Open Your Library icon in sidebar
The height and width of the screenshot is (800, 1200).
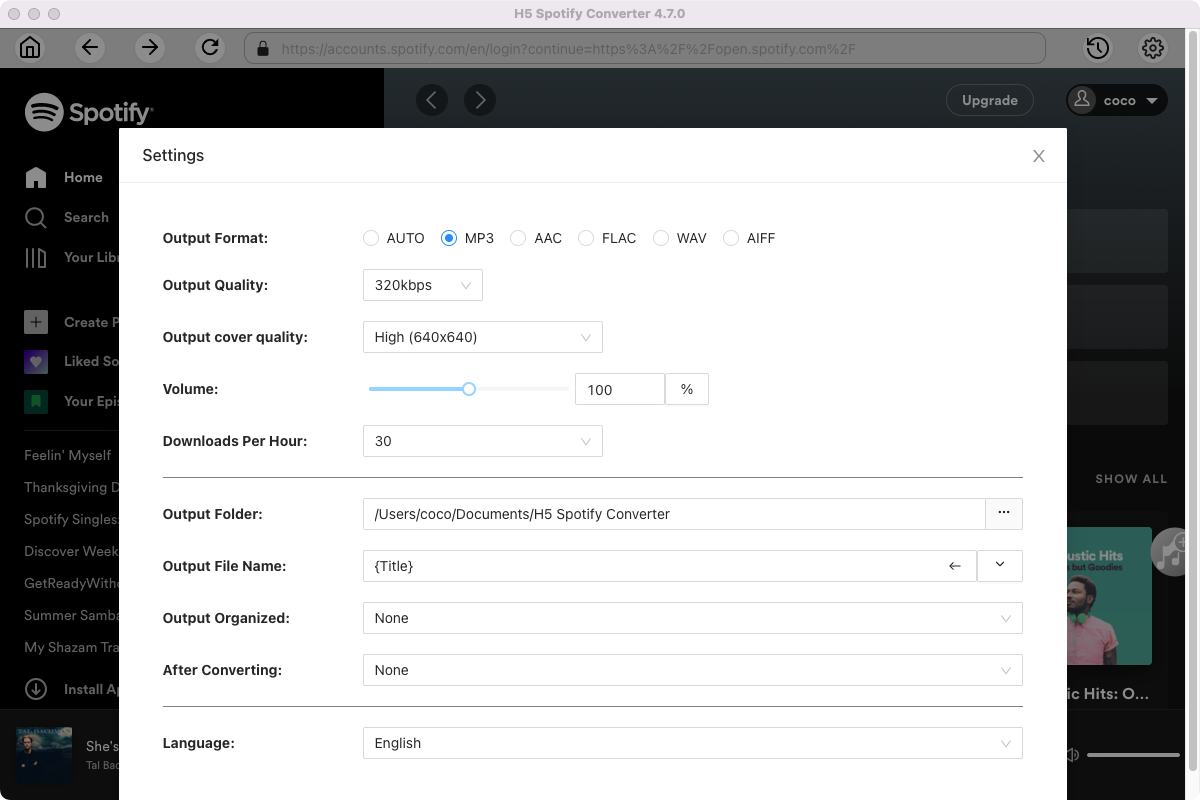36,258
